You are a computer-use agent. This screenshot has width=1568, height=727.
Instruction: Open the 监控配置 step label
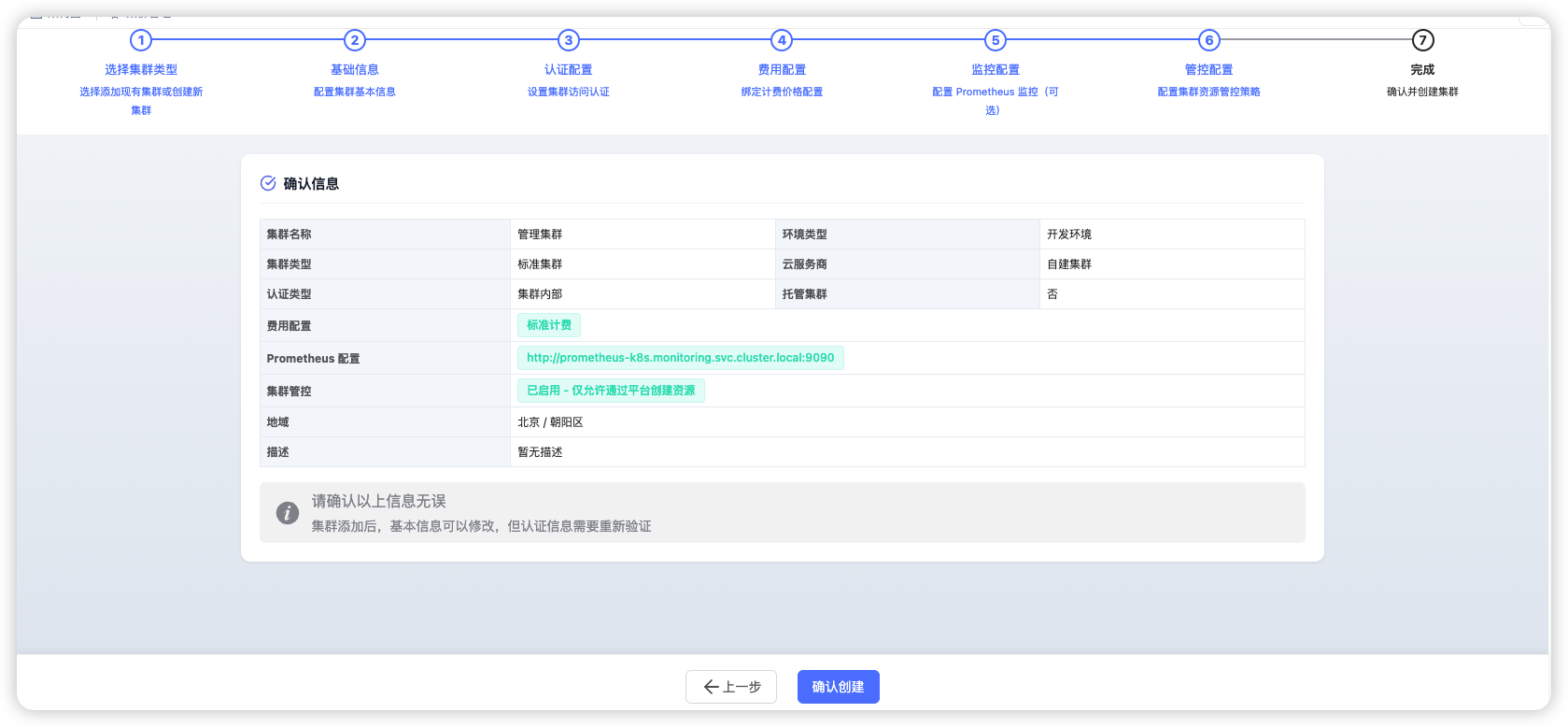pyautogui.click(x=996, y=70)
